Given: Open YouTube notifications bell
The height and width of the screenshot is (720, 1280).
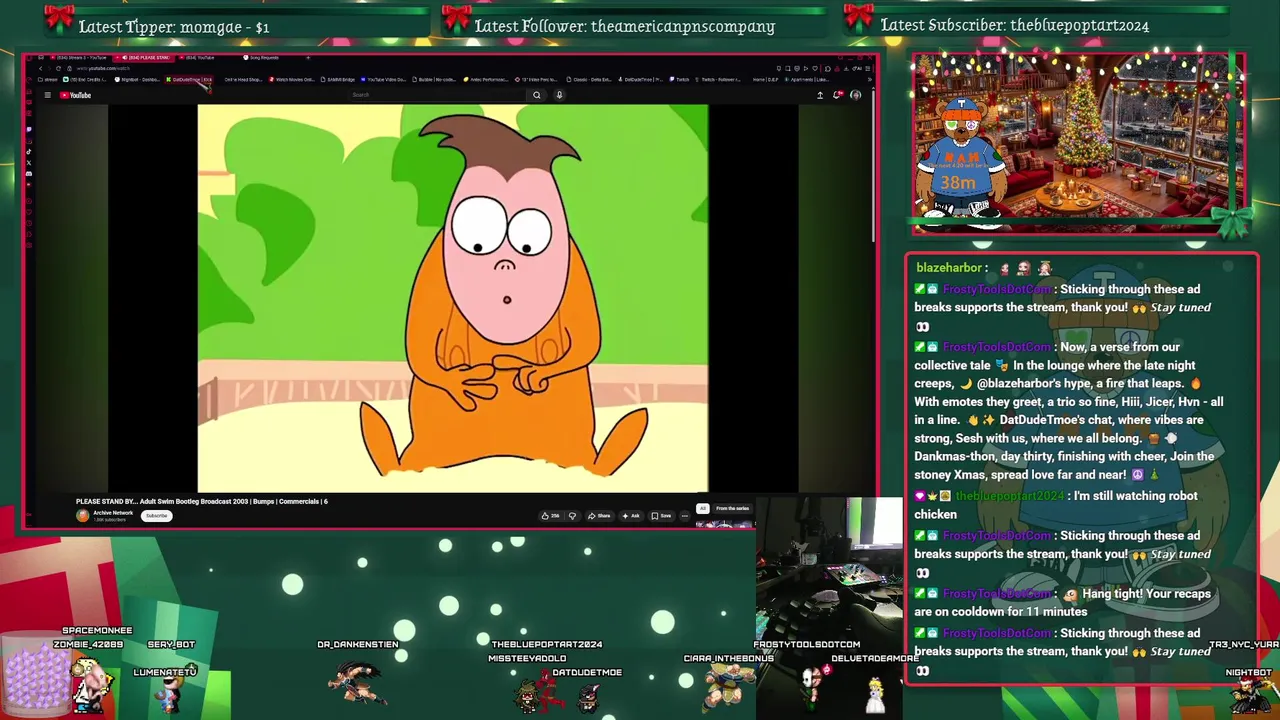Looking at the screenshot, I should click(x=837, y=95).
